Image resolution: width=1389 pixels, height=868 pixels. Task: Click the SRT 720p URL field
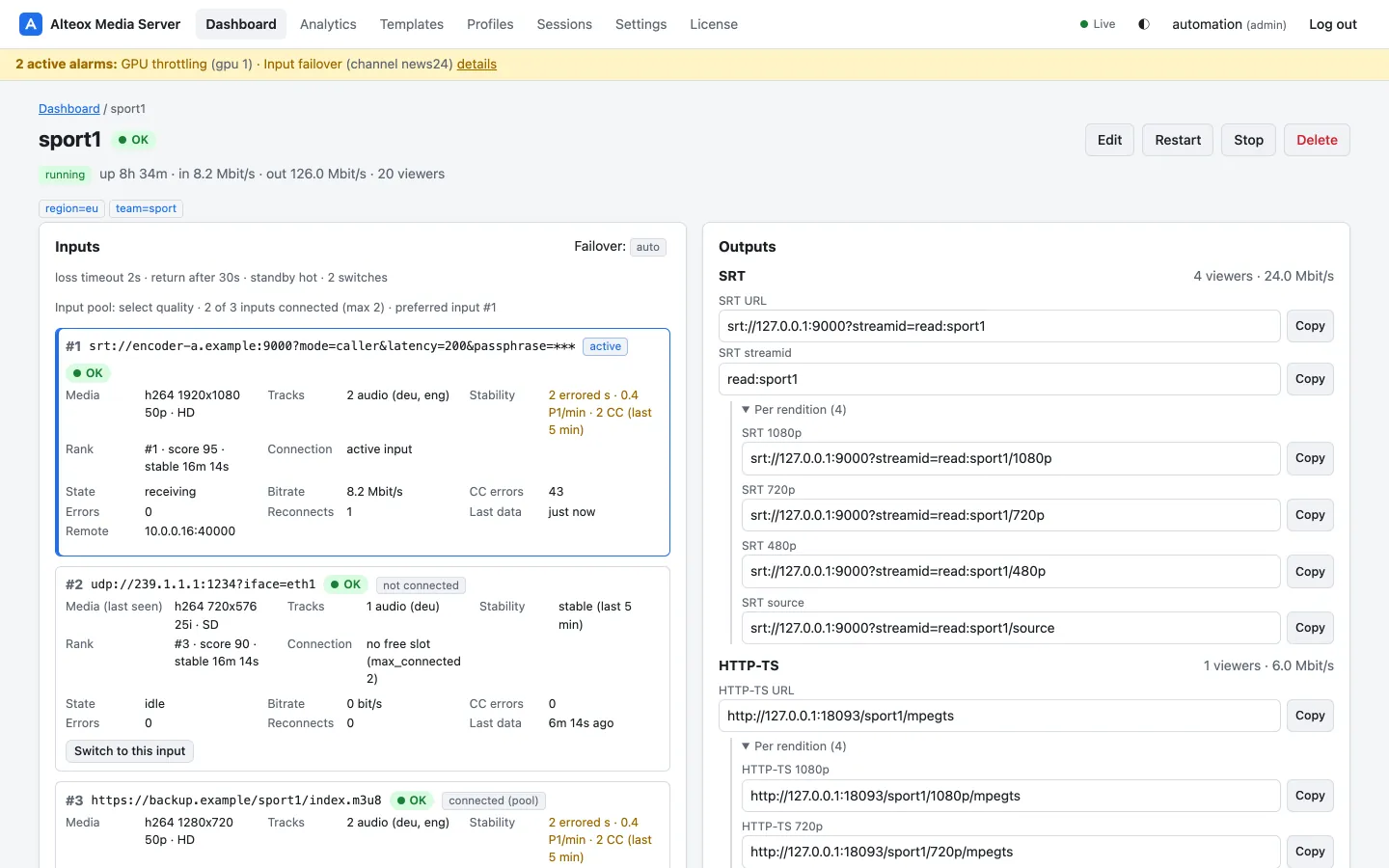click(1011, 515)
